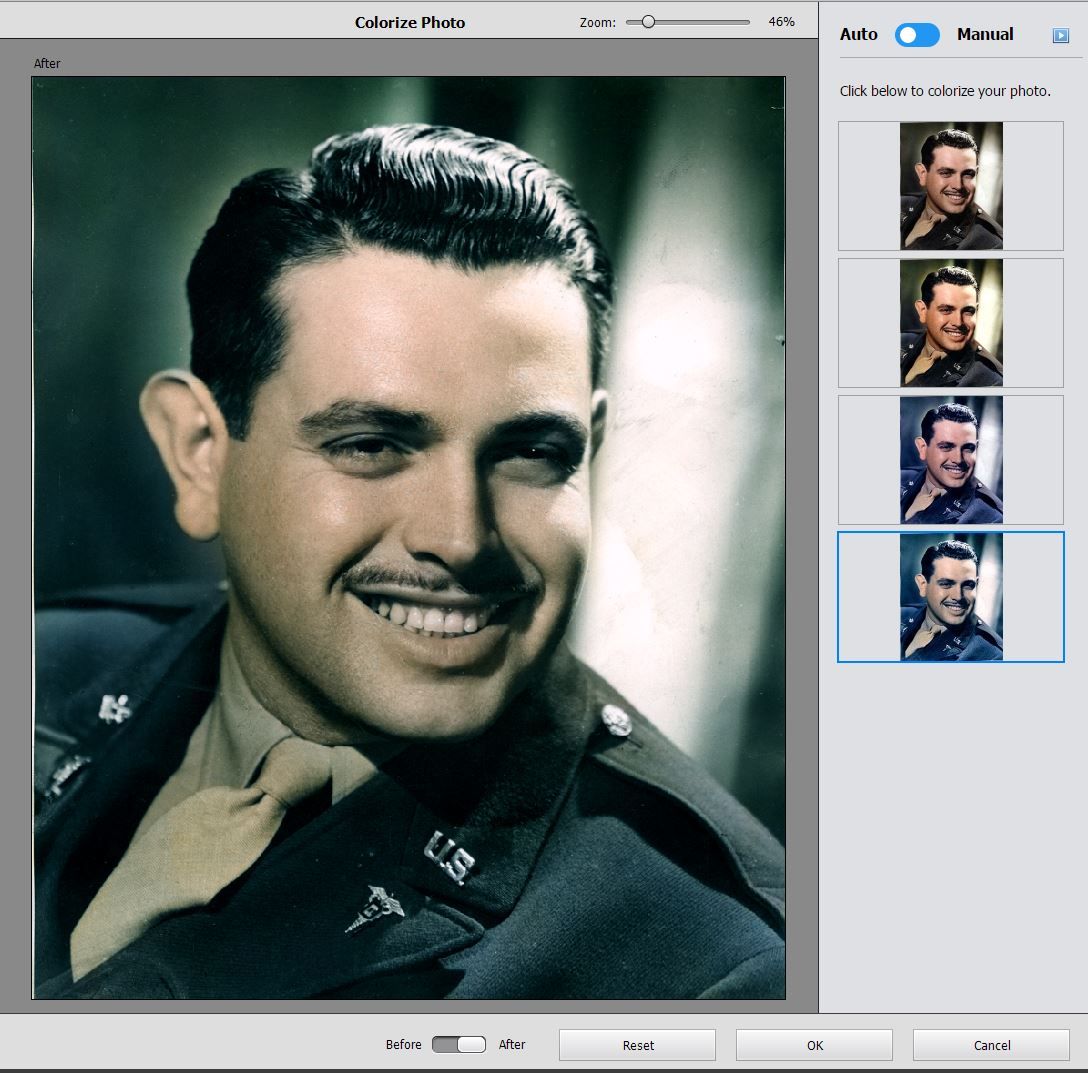Confirm colorization by clicking OK
Viewport: 1088px width, 1073px height.
[x=813, y=1044]
